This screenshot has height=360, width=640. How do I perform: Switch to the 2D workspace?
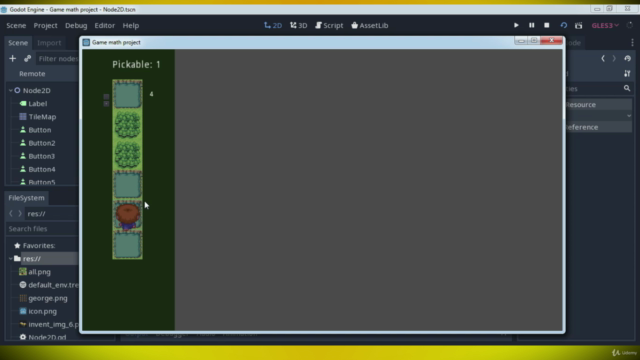tap(273, 25)
